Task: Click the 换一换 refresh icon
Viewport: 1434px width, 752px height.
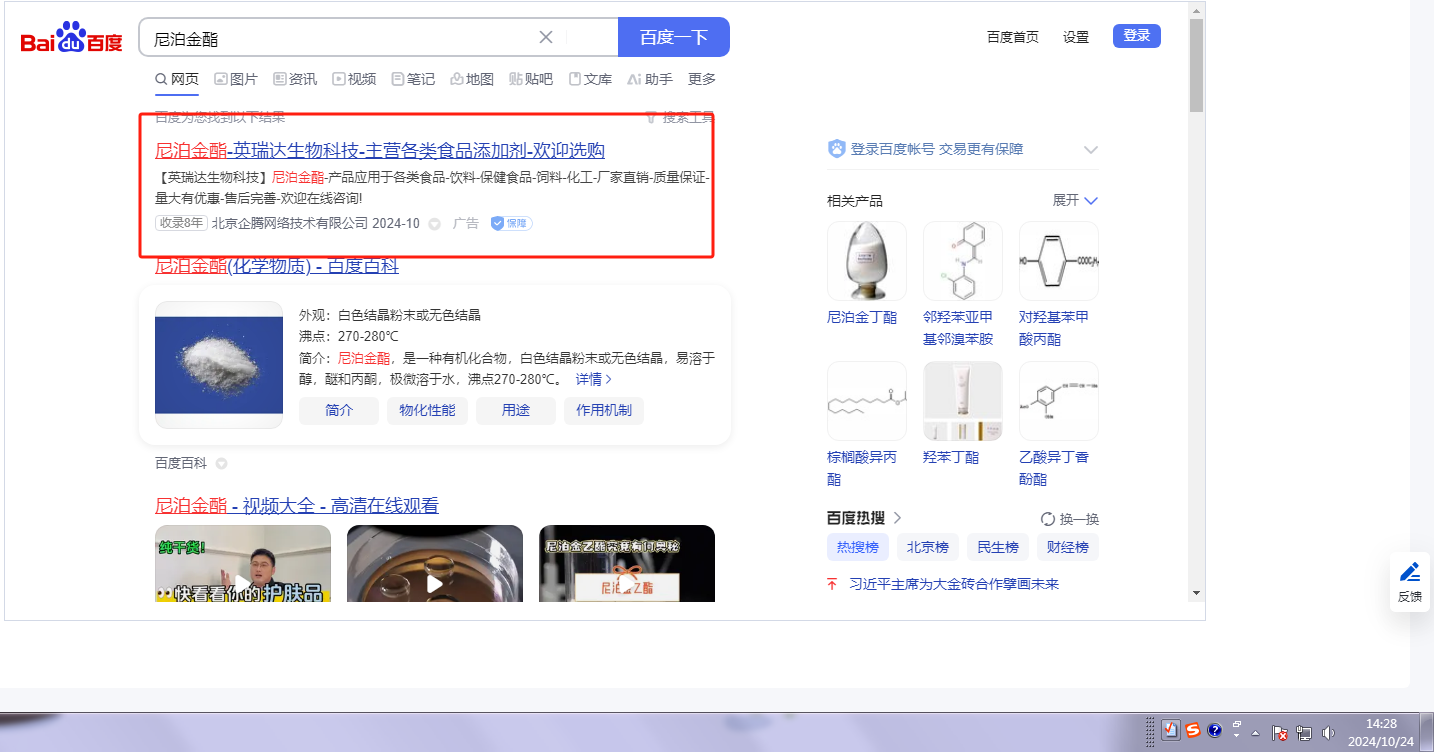Action: tap(1048, 519)
